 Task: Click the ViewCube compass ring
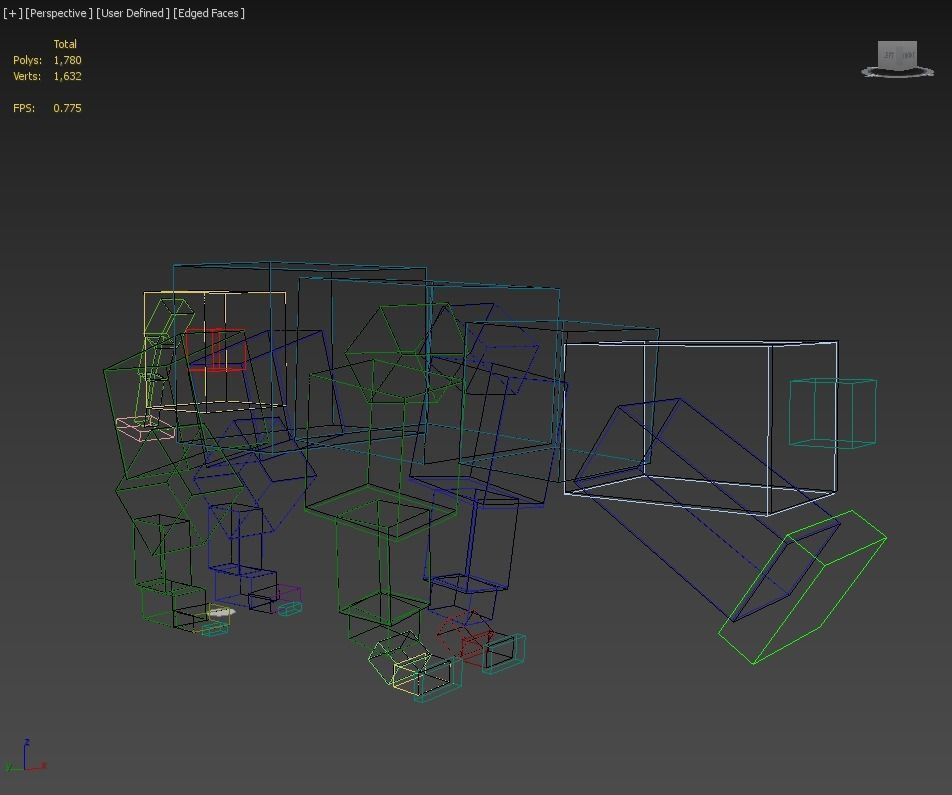click(897, 73)
